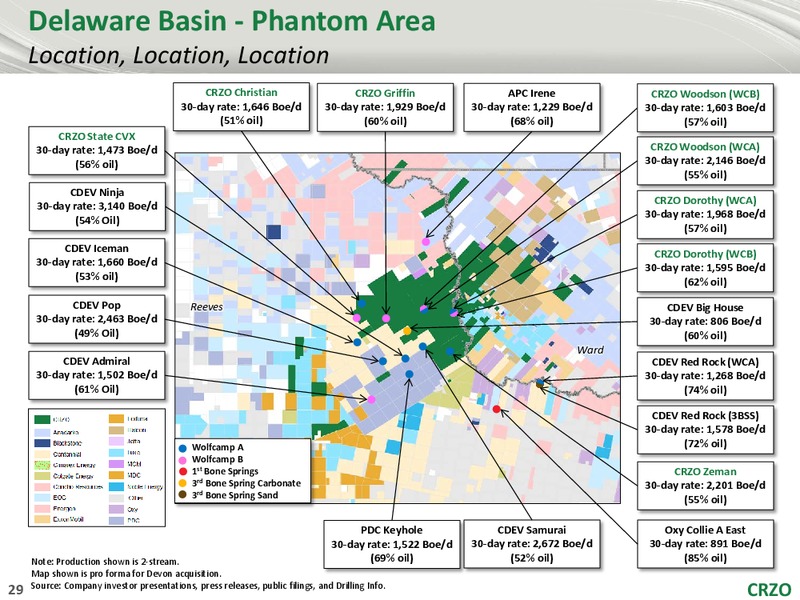Viewport: 800px width, 600px height.
Task: Click the pink APC Irene well marker on map
Action: 426,241
